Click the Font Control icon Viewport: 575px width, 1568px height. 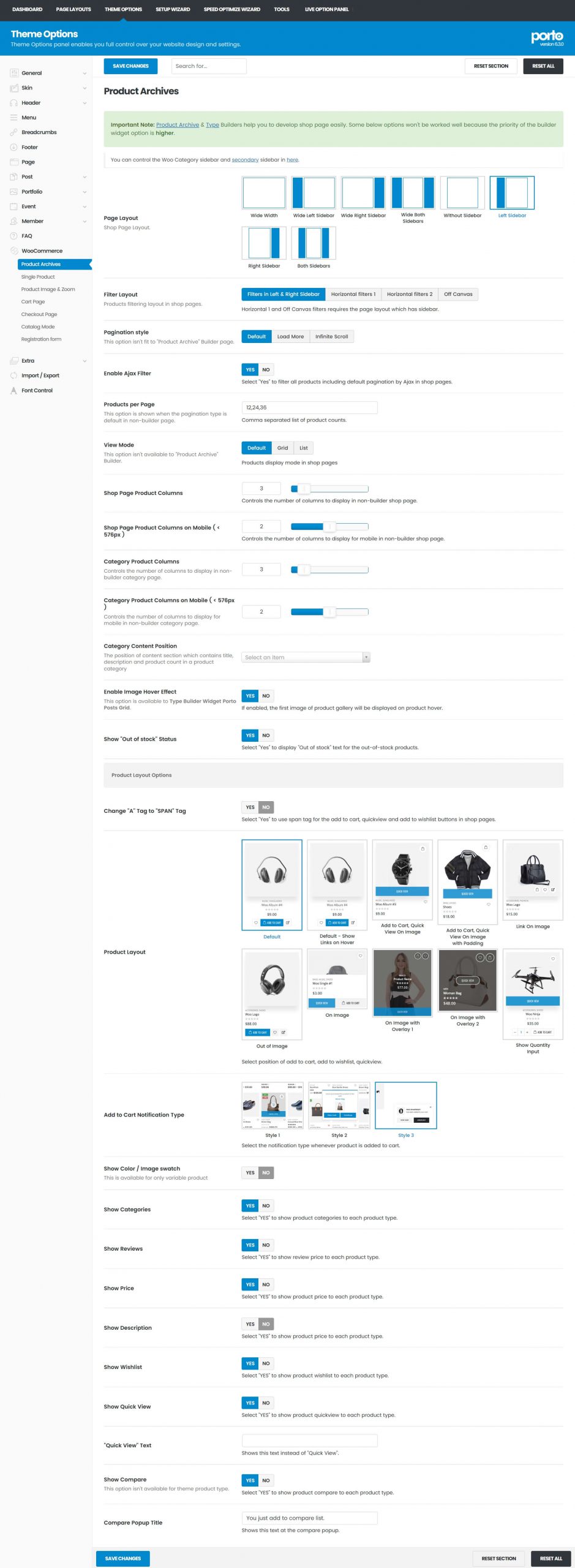tap(14, 391)
